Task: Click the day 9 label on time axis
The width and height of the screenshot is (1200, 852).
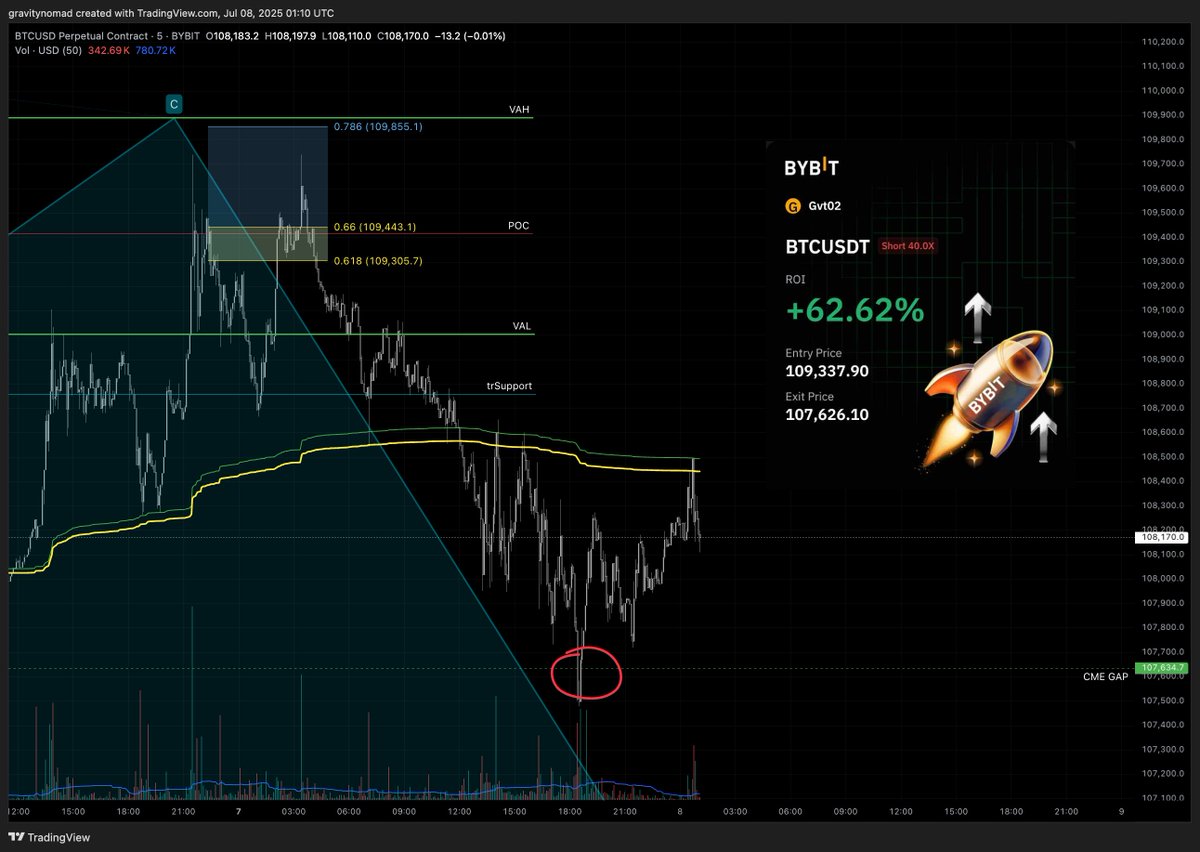Action: 1123,811
